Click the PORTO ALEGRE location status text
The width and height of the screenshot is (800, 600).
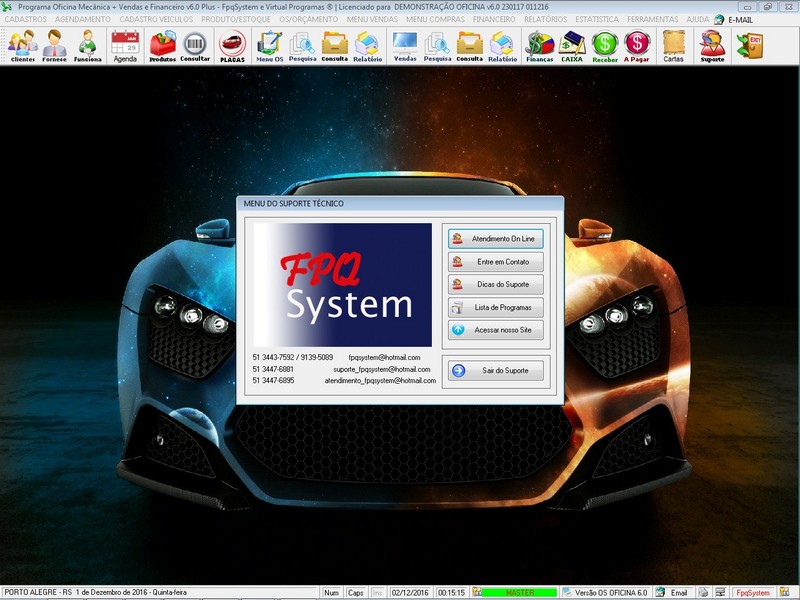click(95, 592)
